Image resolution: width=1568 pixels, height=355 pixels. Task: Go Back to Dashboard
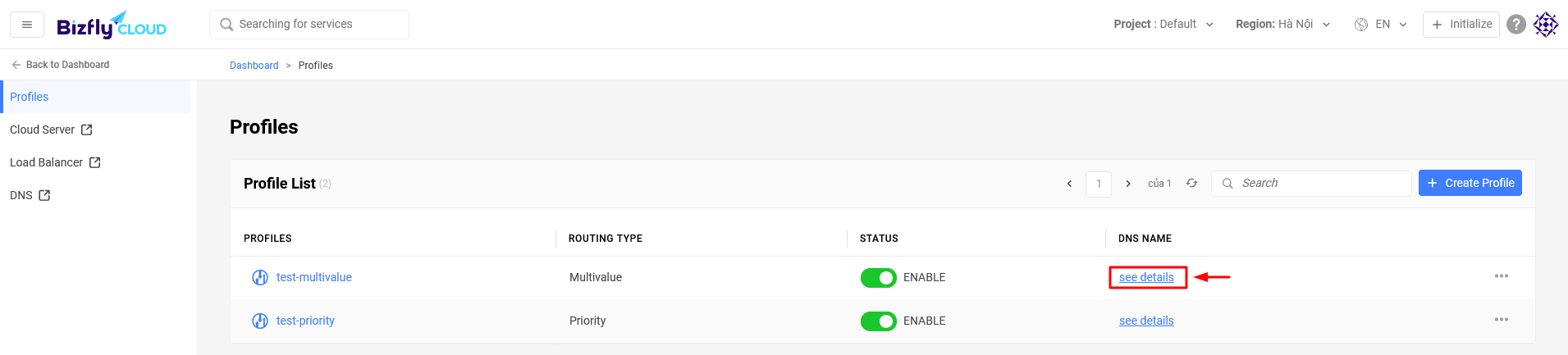[60, 65]
